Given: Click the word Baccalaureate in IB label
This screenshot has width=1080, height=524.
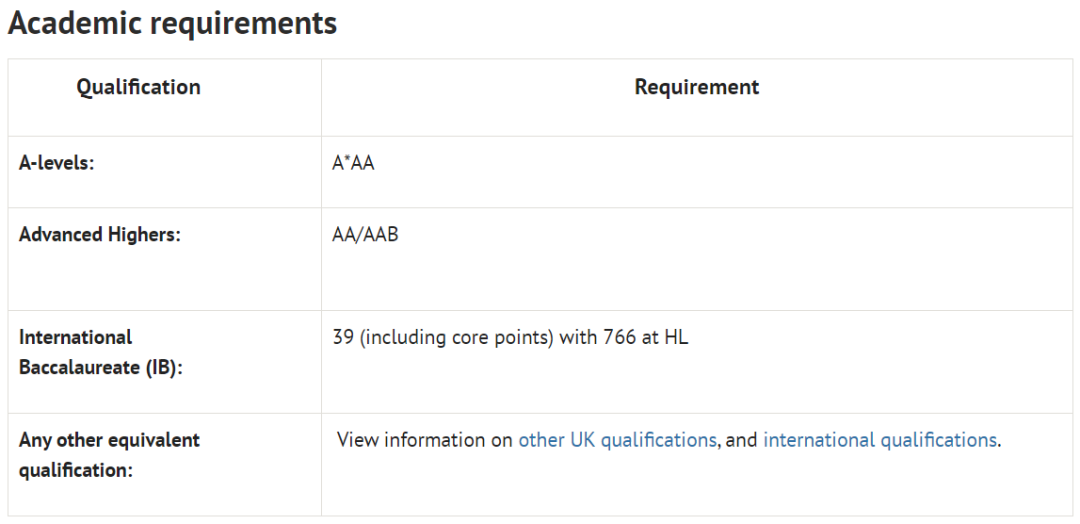Looking at the screenshot, I should [x=79, y=368].
